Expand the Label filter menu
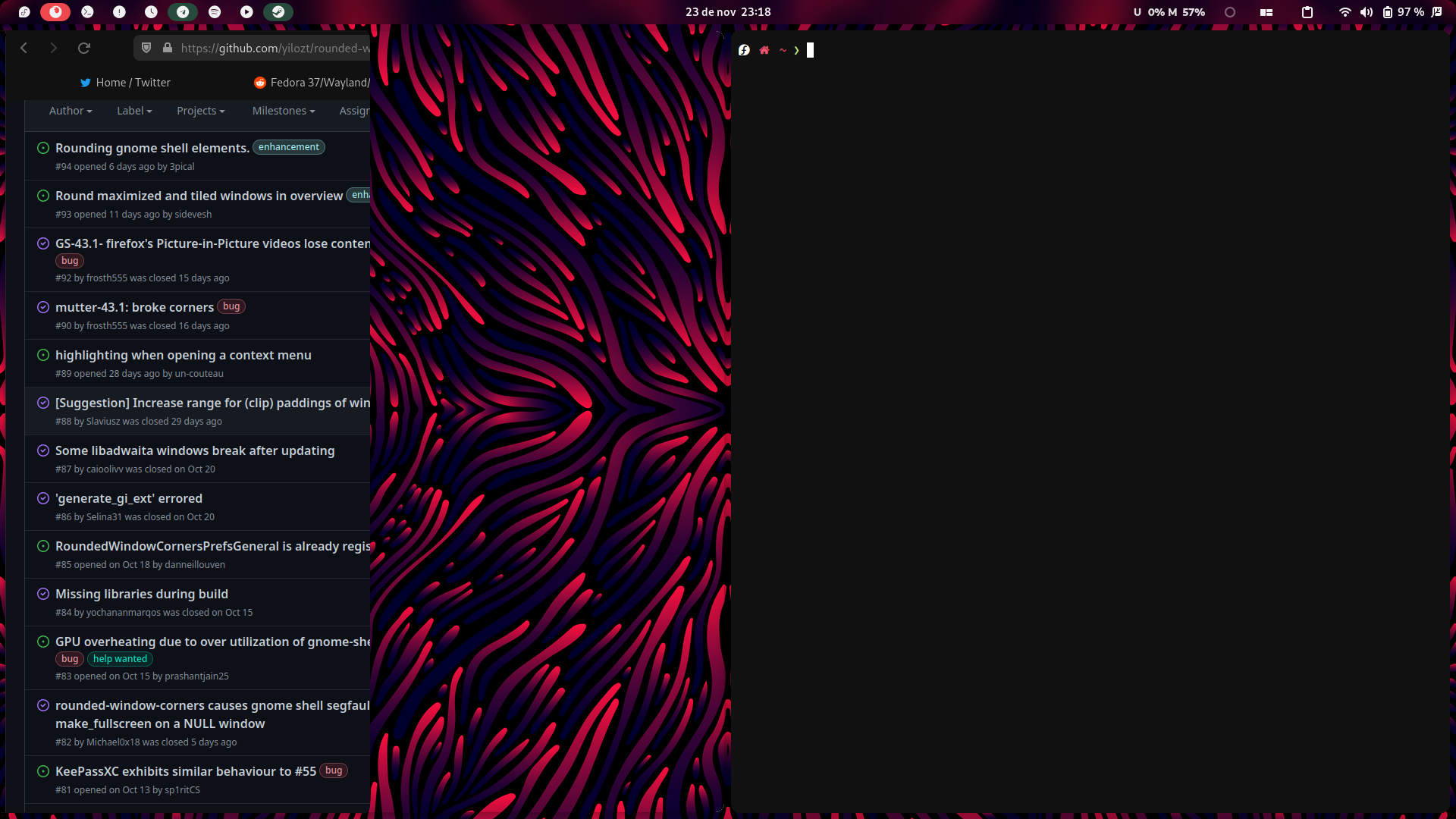Viewport: 1456px width, 819px height. coord(133,111)
